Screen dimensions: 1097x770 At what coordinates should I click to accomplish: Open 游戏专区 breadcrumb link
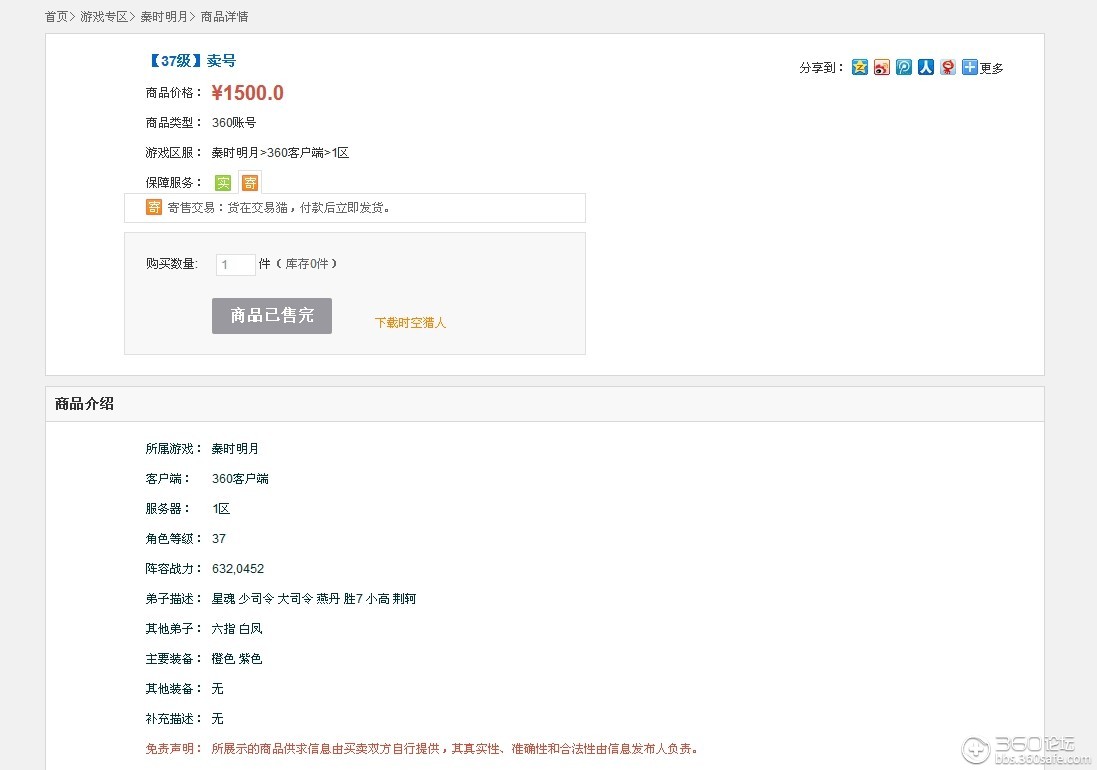click(104, 17)
